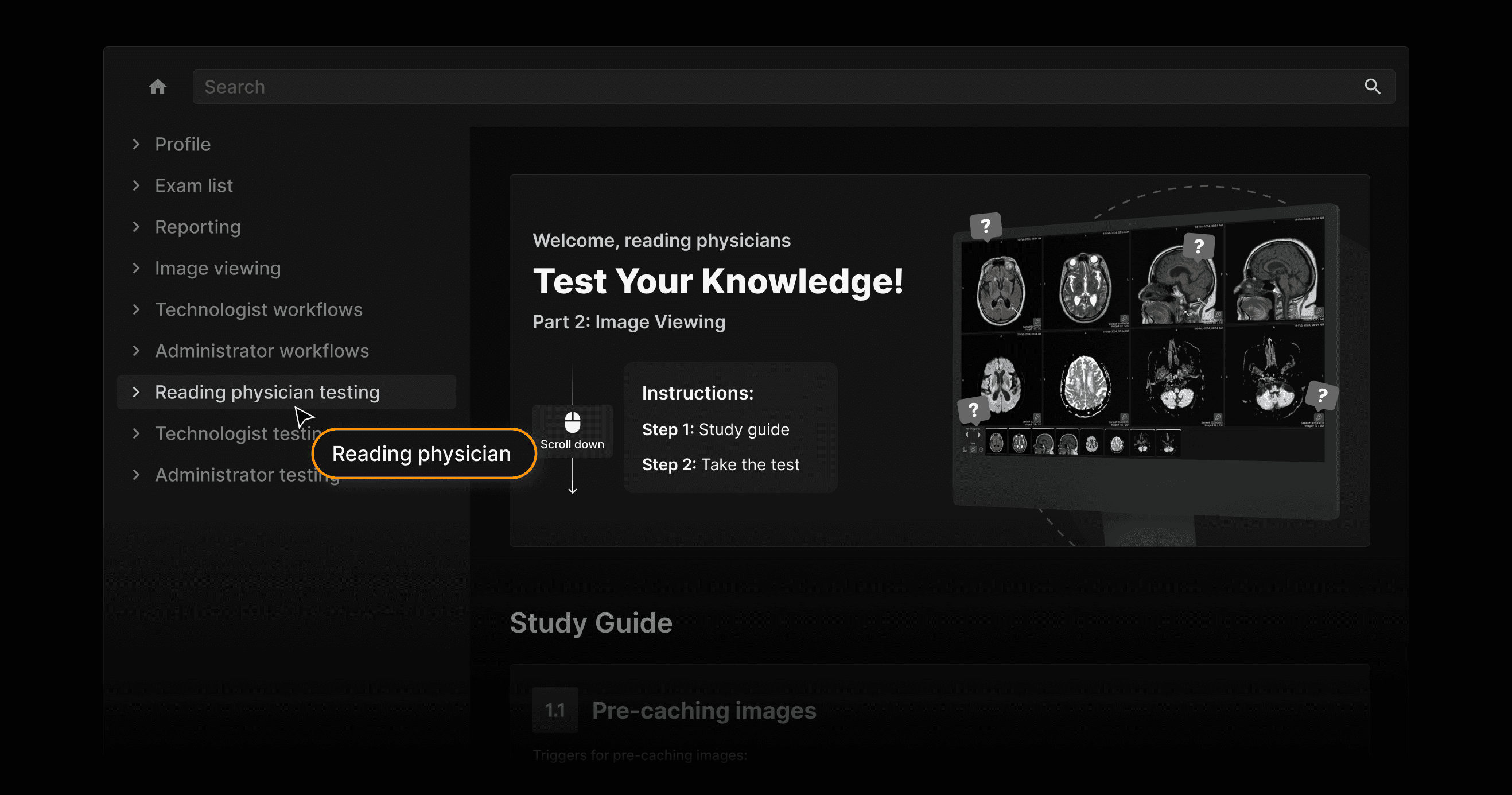Click the home icon

(x=157, y=87)
